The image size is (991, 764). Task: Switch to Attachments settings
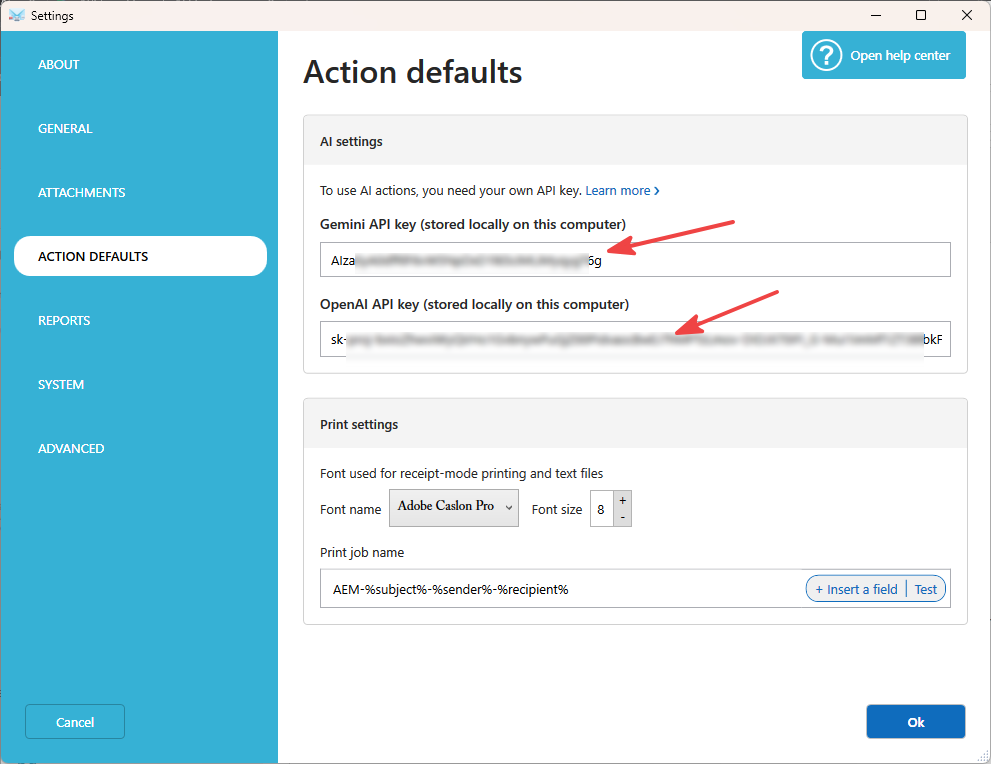[82, 192]
